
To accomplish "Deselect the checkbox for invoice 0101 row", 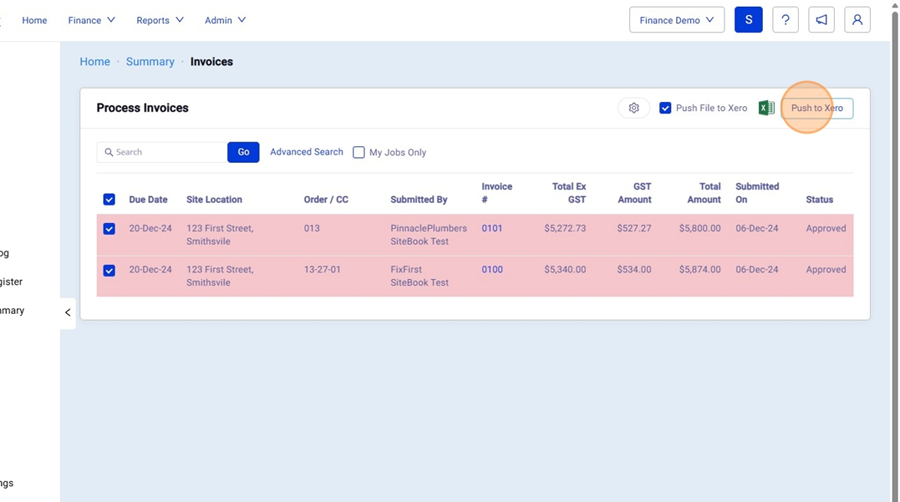I will click(x=109, y=229).
